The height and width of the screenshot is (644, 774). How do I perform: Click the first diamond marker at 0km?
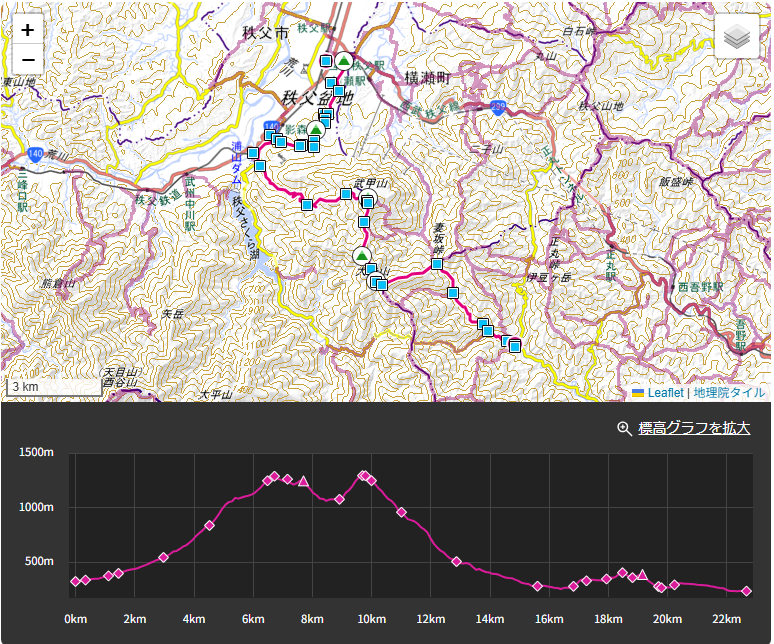pyautogui.click(x=75, y=581)
